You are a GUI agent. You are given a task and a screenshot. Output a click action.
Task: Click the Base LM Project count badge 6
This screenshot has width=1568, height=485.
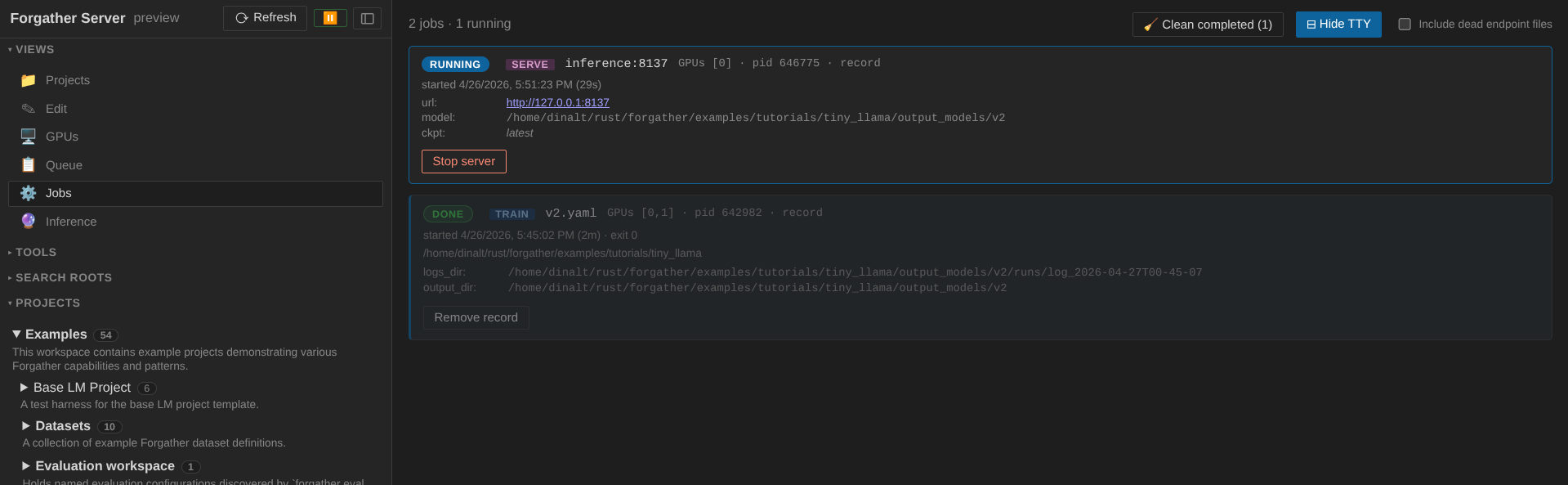(x=147, y=388)
